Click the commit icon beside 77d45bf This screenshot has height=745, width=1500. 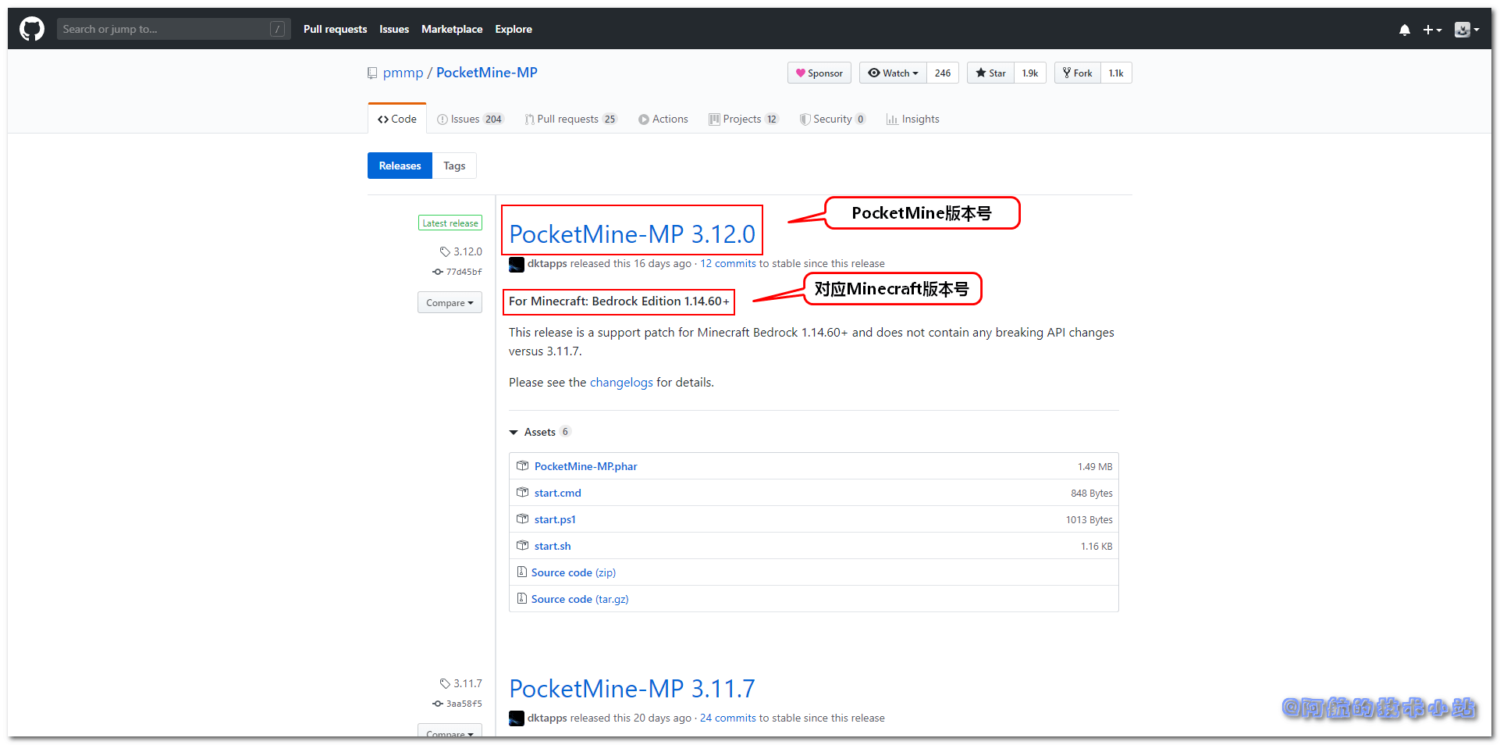437,271
